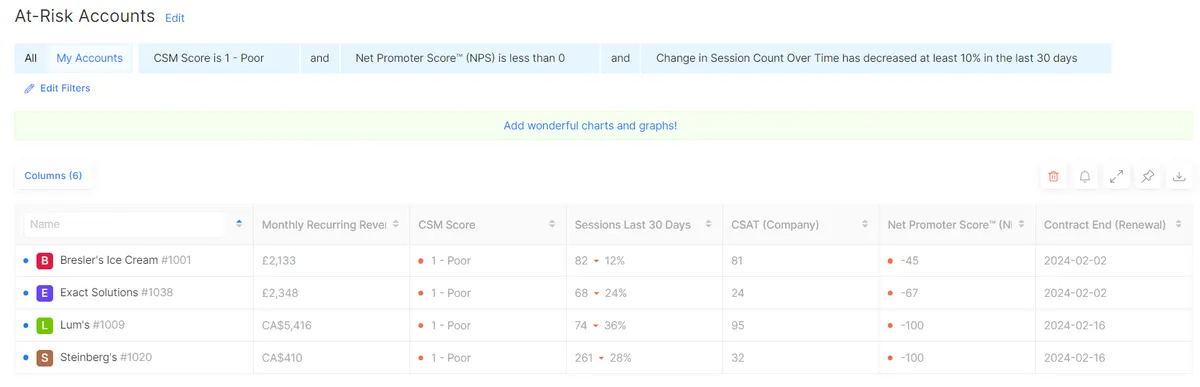Open the Change in Session Count filter
Viewport: 1200px width, 387px height.
point(876,58)
